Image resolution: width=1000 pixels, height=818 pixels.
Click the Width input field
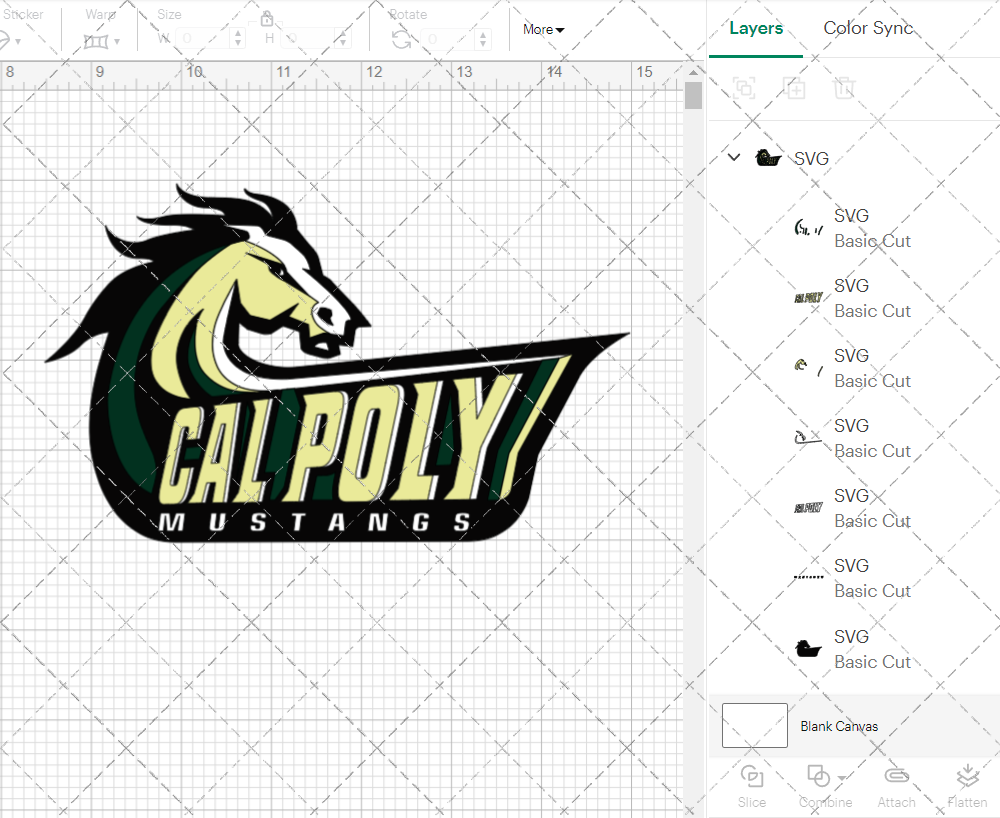coord(202,36)
